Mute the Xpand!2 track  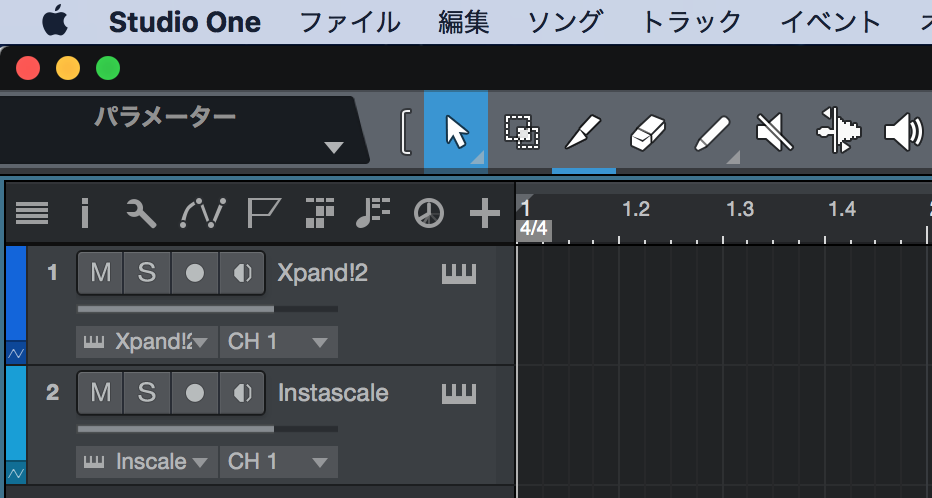pyautogui.click(x=100, y=273)
